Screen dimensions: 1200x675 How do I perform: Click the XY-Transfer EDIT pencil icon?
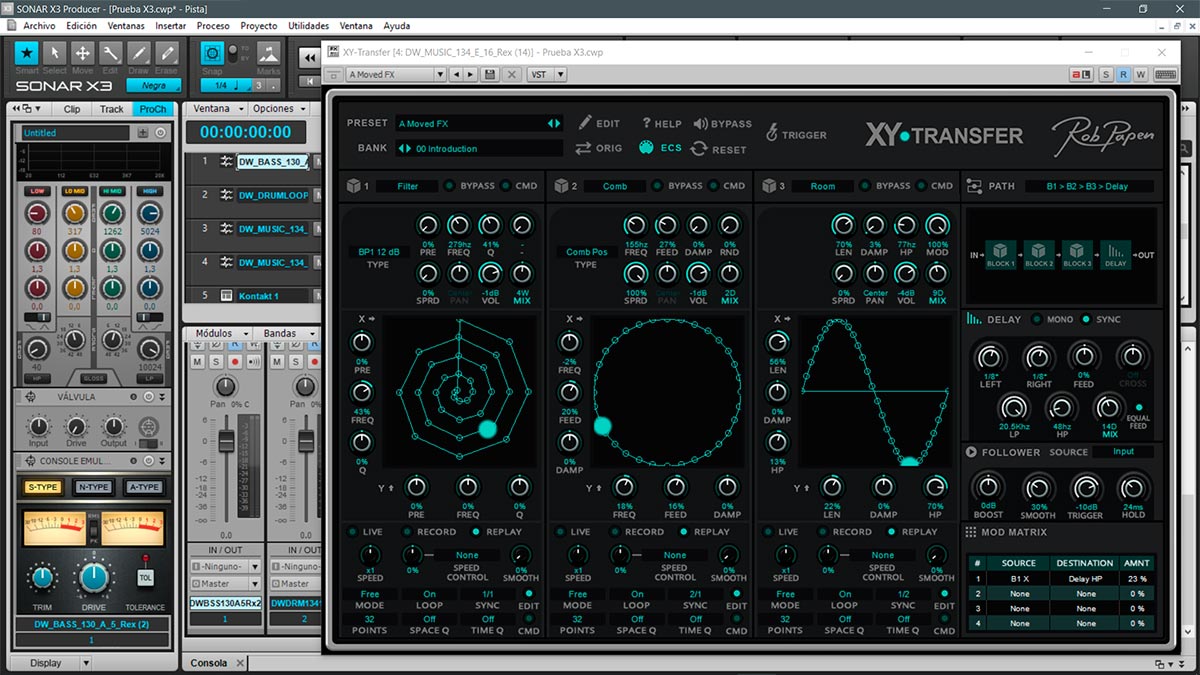[585, 123]
